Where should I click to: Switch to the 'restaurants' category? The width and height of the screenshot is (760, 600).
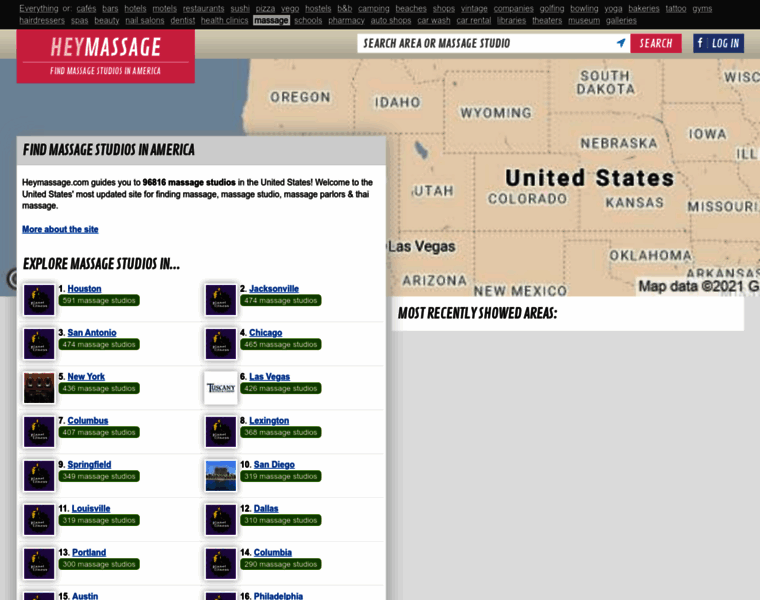203,8
